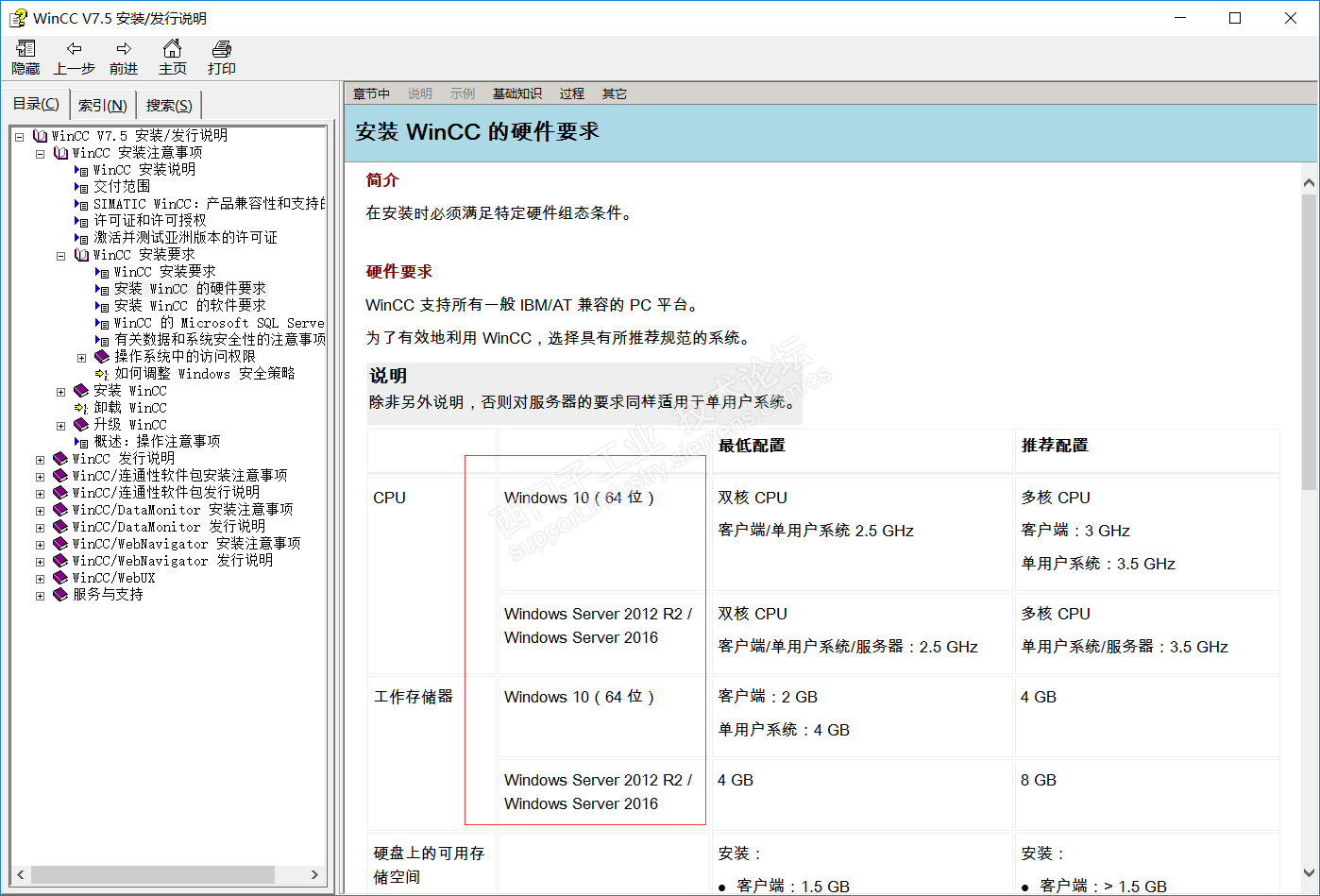
Task: Switch to the 索引(N) tab
Action: [102, 104]
